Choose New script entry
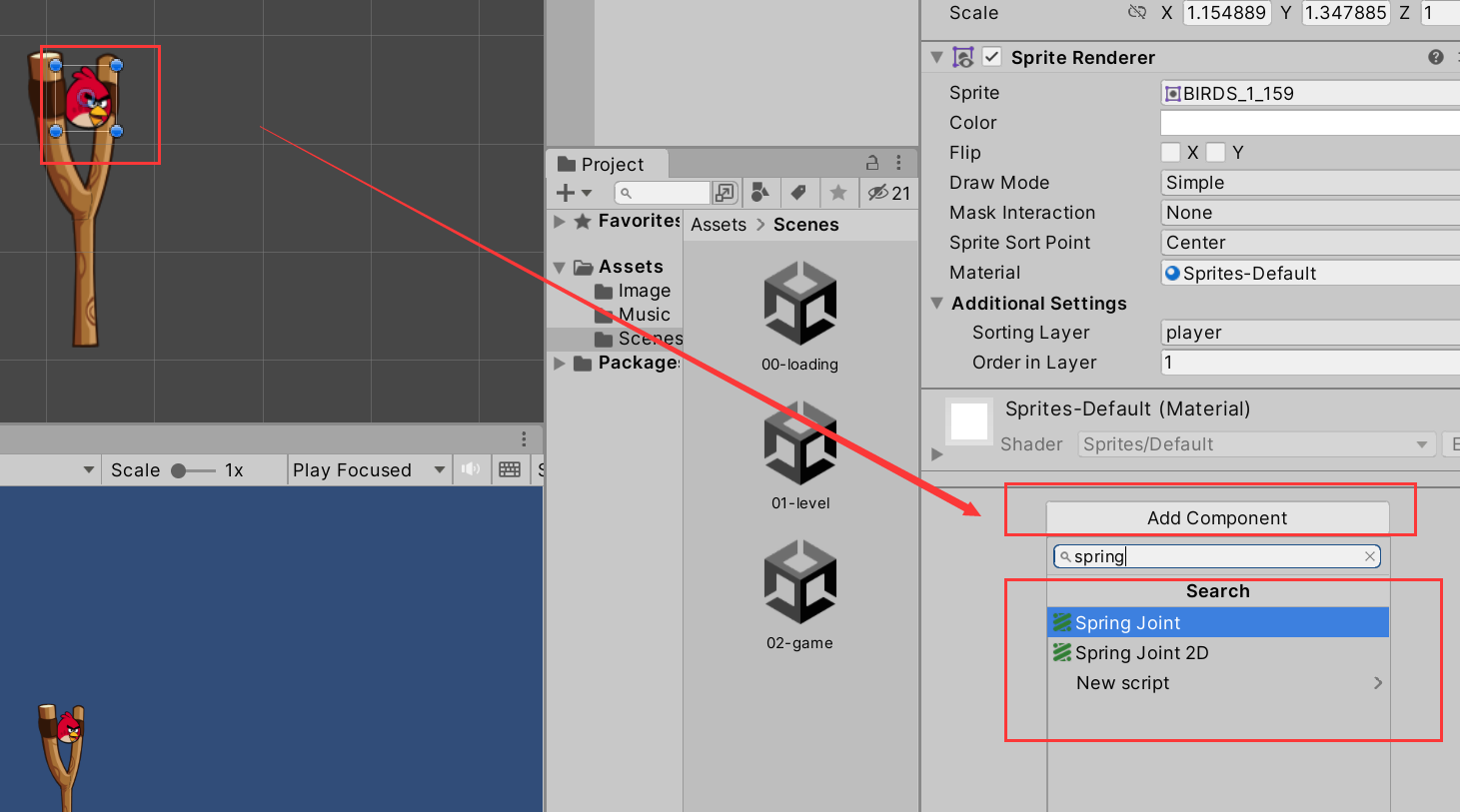Viewport: 1460px width, 812px height. pyautogui.click(x=1217, y=682)
